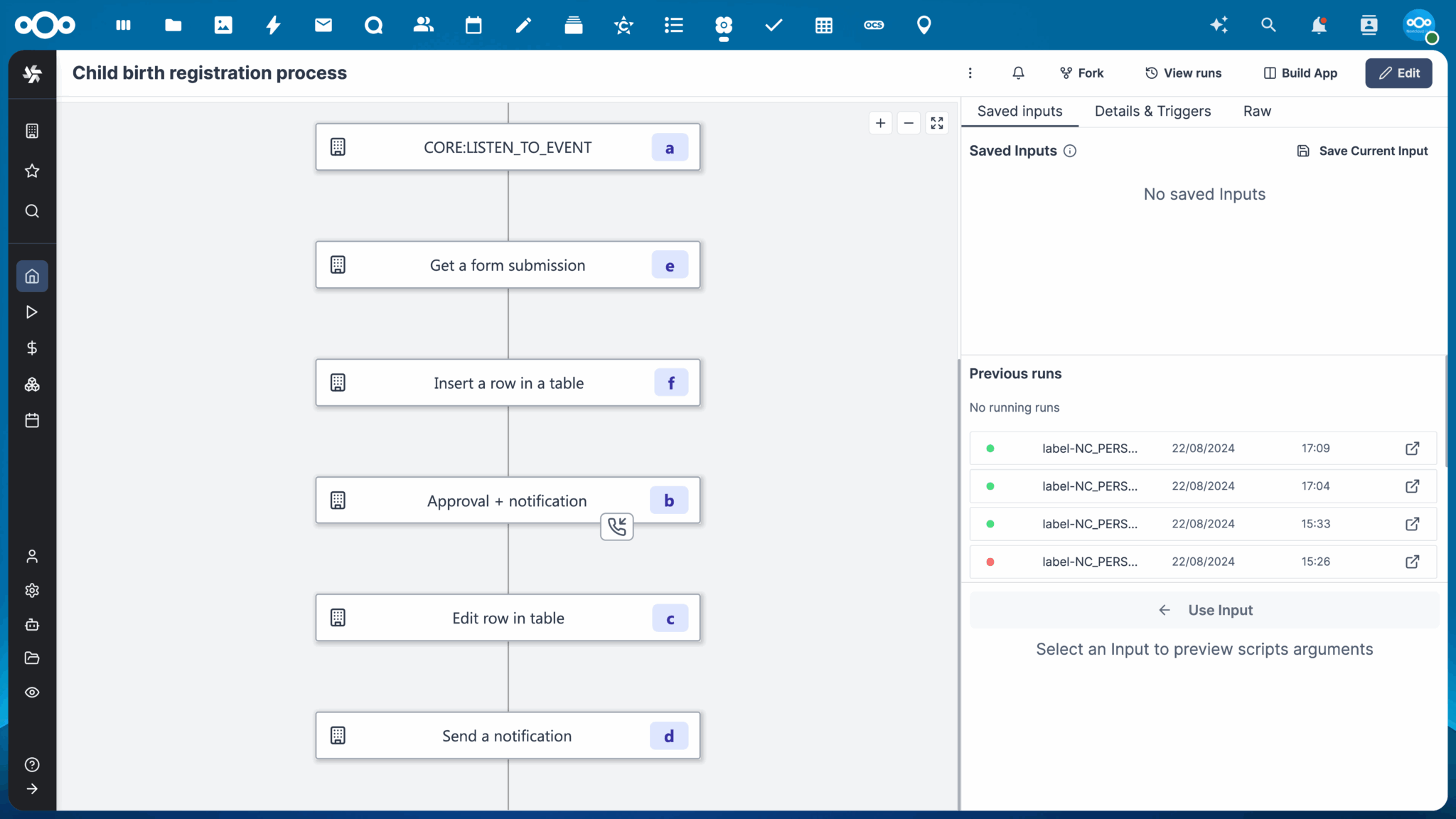Open the Photos app in the top bar
The height and width of the screenshot is (819, 1456).
tap(223, 25)
